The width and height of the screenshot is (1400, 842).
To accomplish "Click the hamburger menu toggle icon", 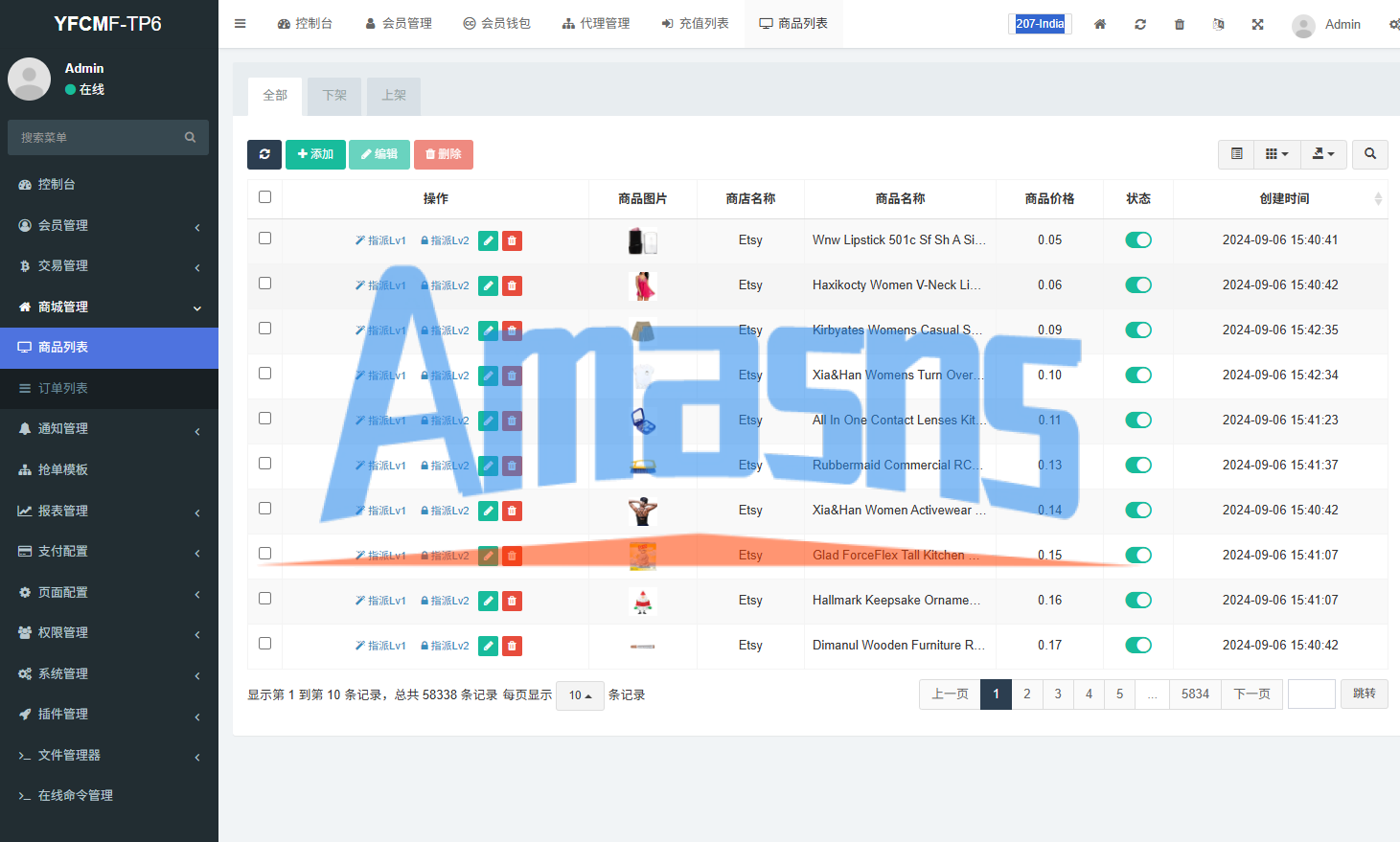I will [x=241, y=24].
